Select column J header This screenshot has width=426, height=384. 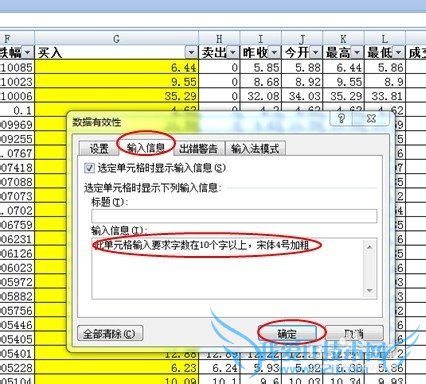click(302, 39)
